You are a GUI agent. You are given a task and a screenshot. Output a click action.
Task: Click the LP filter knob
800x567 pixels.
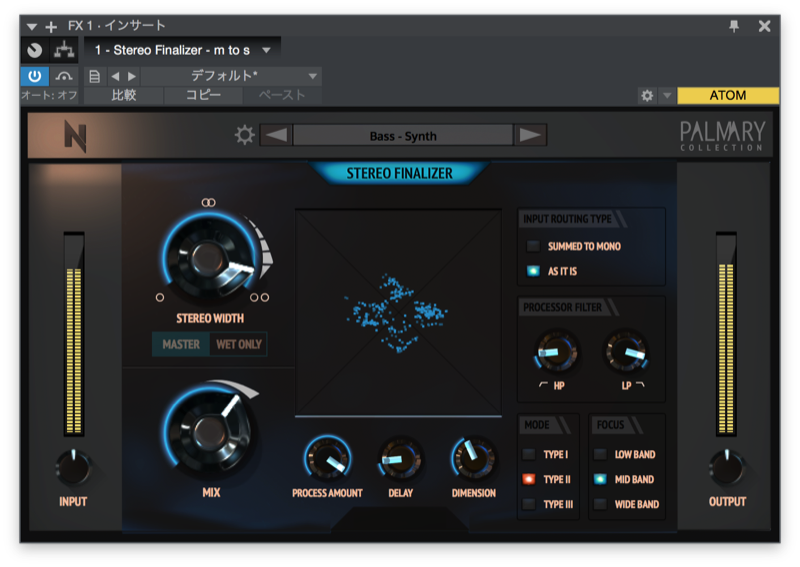tap(627, 352)
